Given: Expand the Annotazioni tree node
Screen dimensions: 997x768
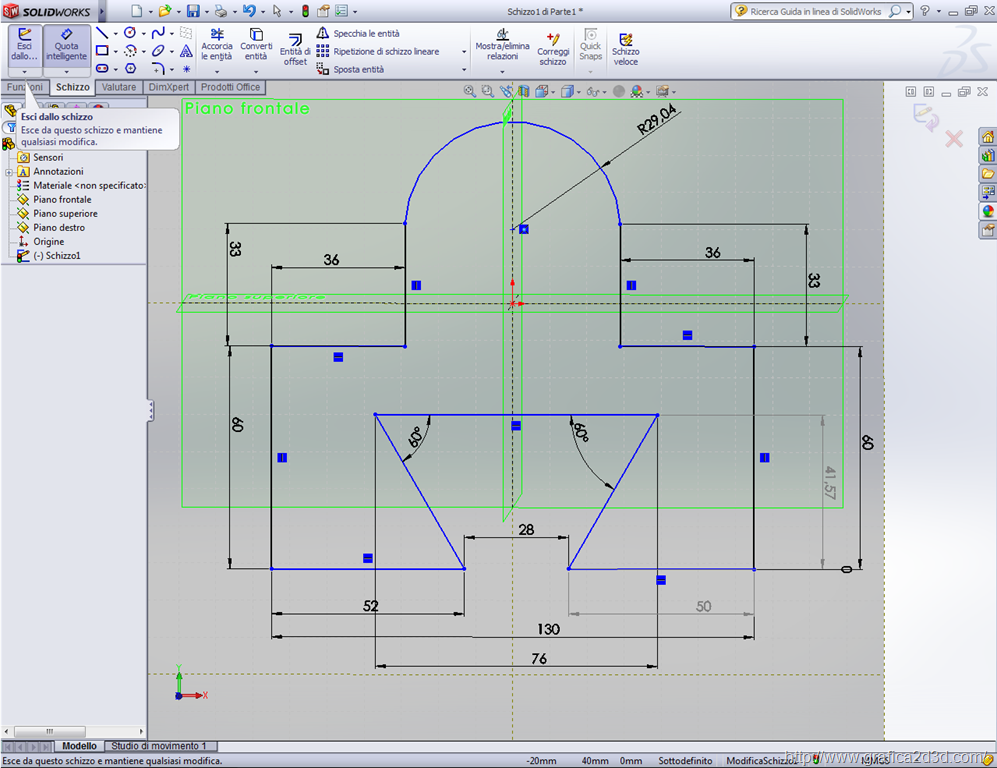Looking at the screenshot, I should coord(9,172).
